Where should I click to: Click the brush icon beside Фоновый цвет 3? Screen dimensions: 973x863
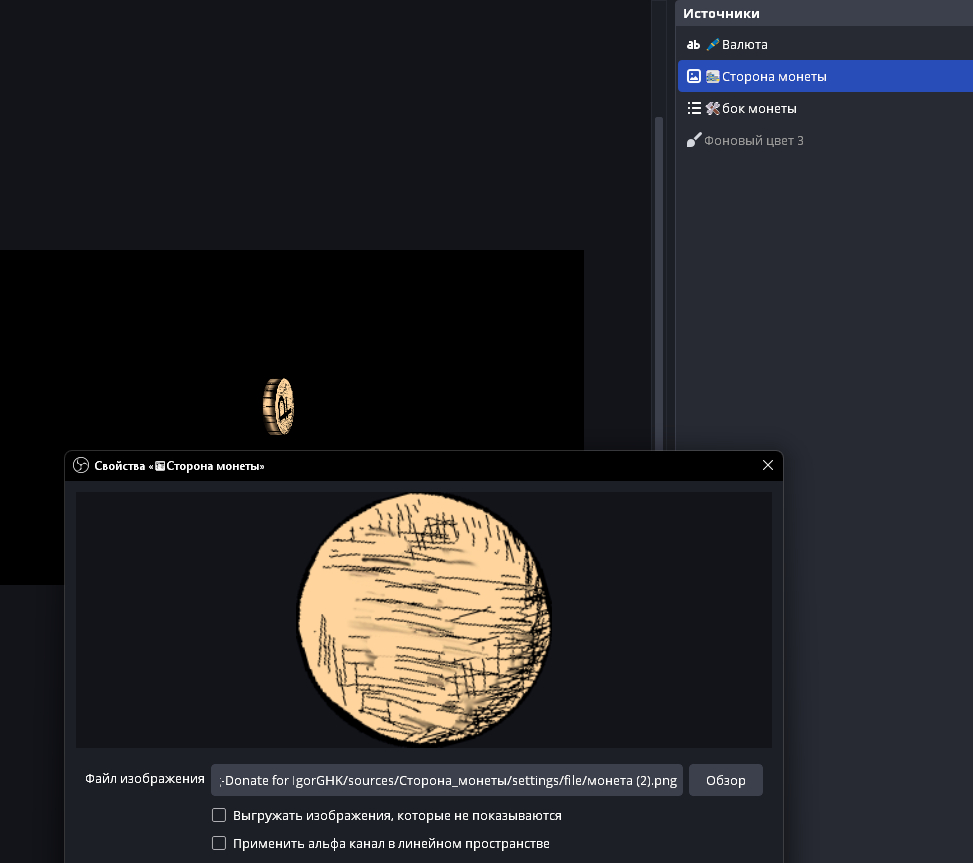pyautogui.click(x=693, y=141)
